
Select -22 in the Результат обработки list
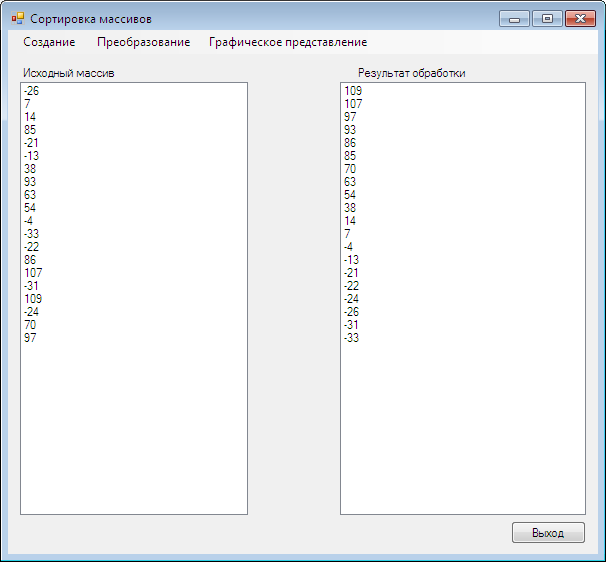pyautogui.click(x=463, y=286)
